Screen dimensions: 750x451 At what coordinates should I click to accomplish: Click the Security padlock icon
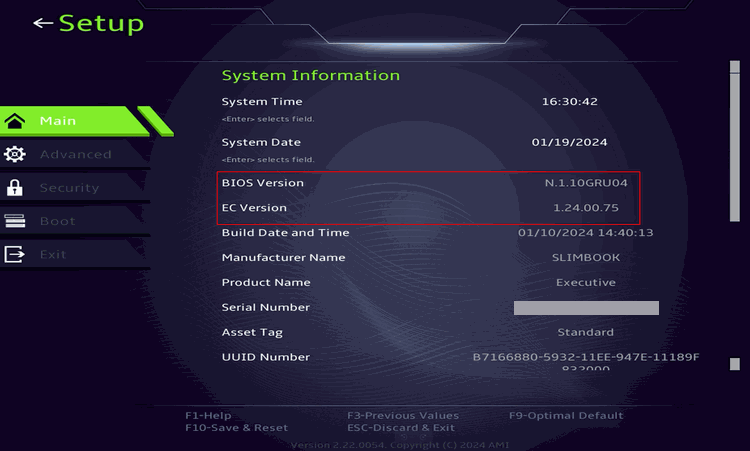pos(15,188)
